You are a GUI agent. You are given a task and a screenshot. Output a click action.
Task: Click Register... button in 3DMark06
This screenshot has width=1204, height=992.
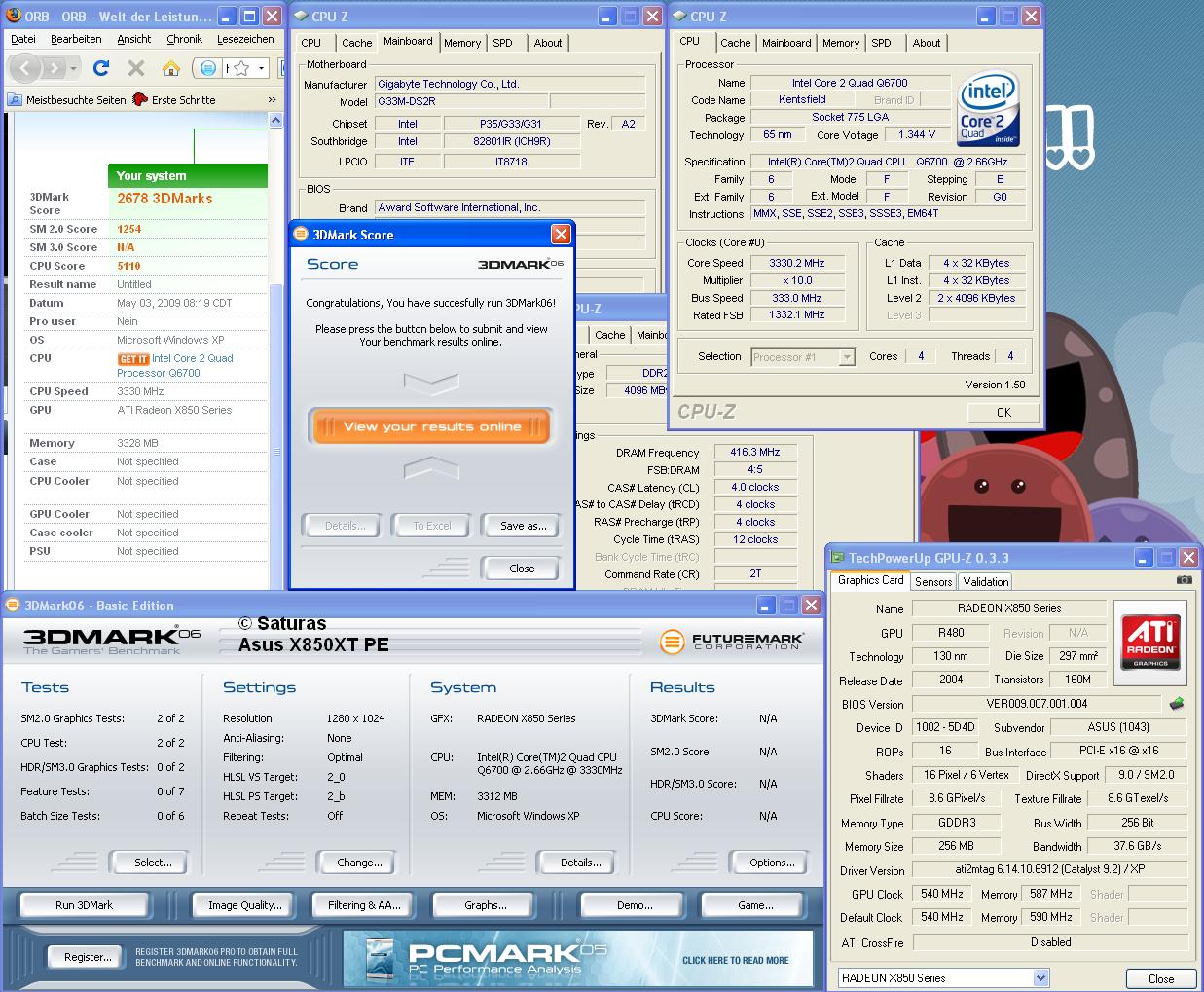tap(87, 957)
